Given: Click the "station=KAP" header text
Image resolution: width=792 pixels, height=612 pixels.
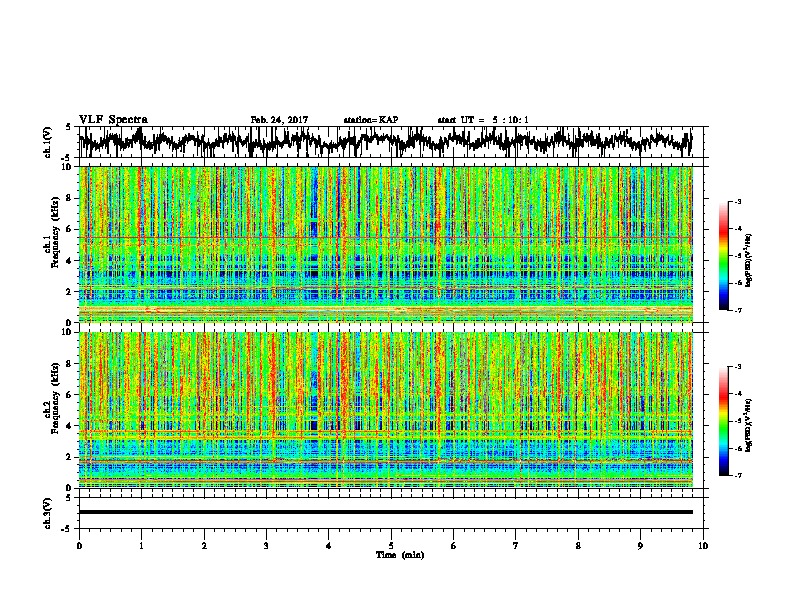Looking at the screenshot, I should pos(371,120).
